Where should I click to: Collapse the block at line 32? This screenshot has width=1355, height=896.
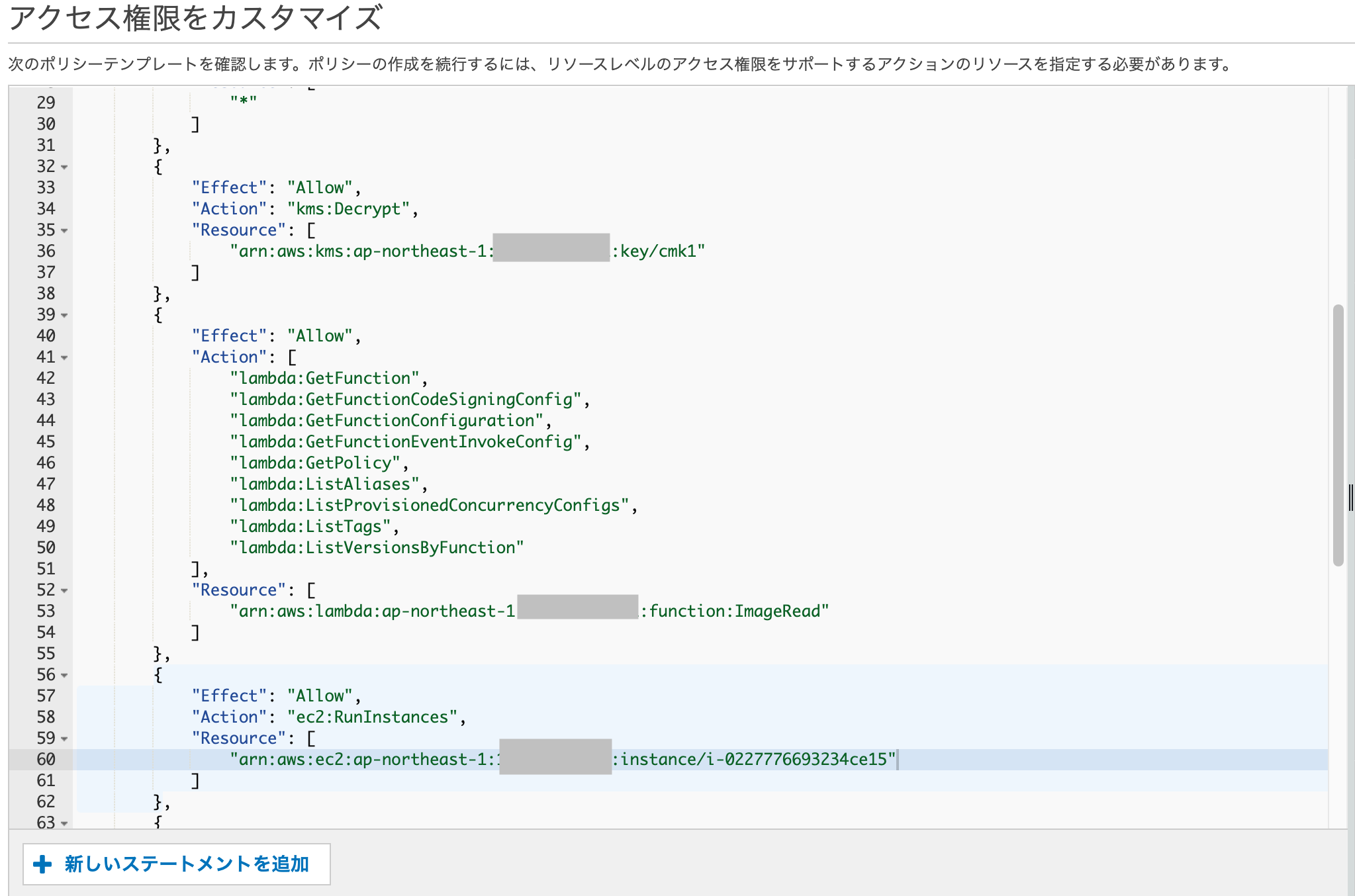[64, 167]
